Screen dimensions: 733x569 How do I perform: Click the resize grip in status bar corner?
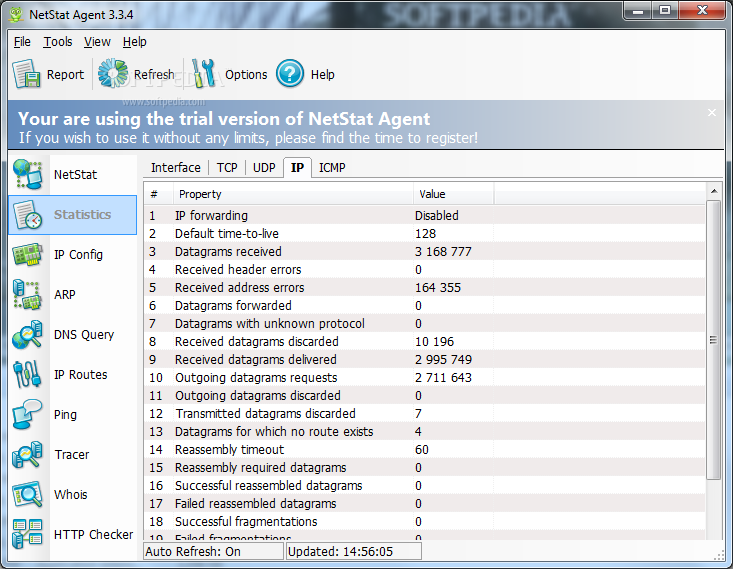pos(719,555)
